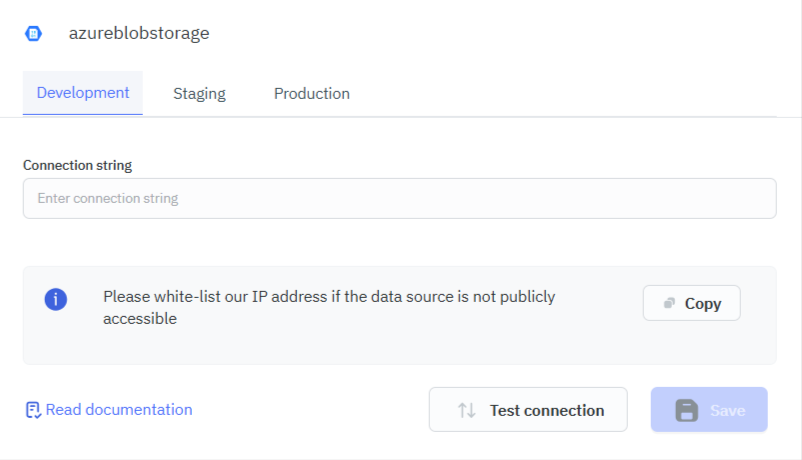Click the Connection string field label

(x=77, y=165)
